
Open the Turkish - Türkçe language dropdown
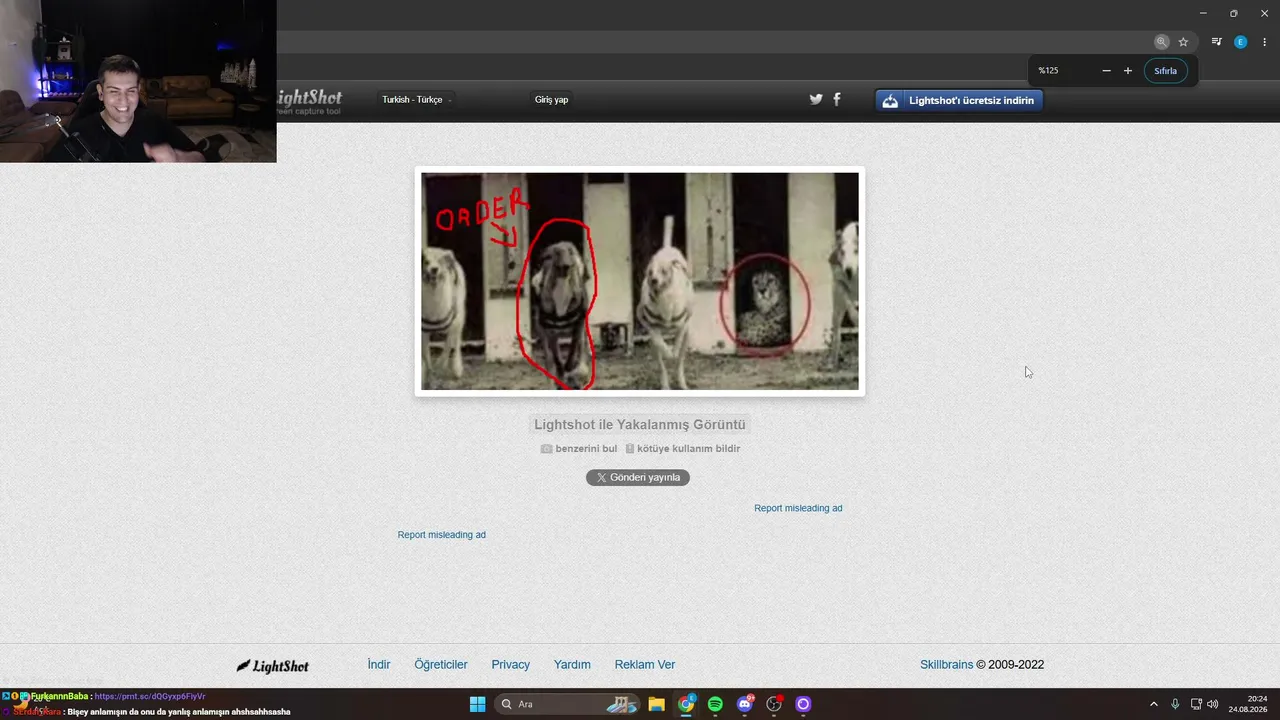[x=416, y=100]
